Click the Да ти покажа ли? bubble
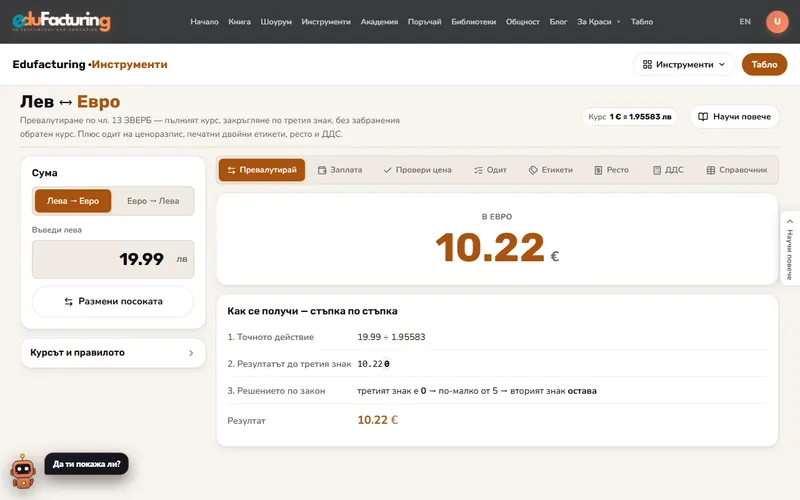This screenshot has height=500, width=800. (x=87, y=464)
